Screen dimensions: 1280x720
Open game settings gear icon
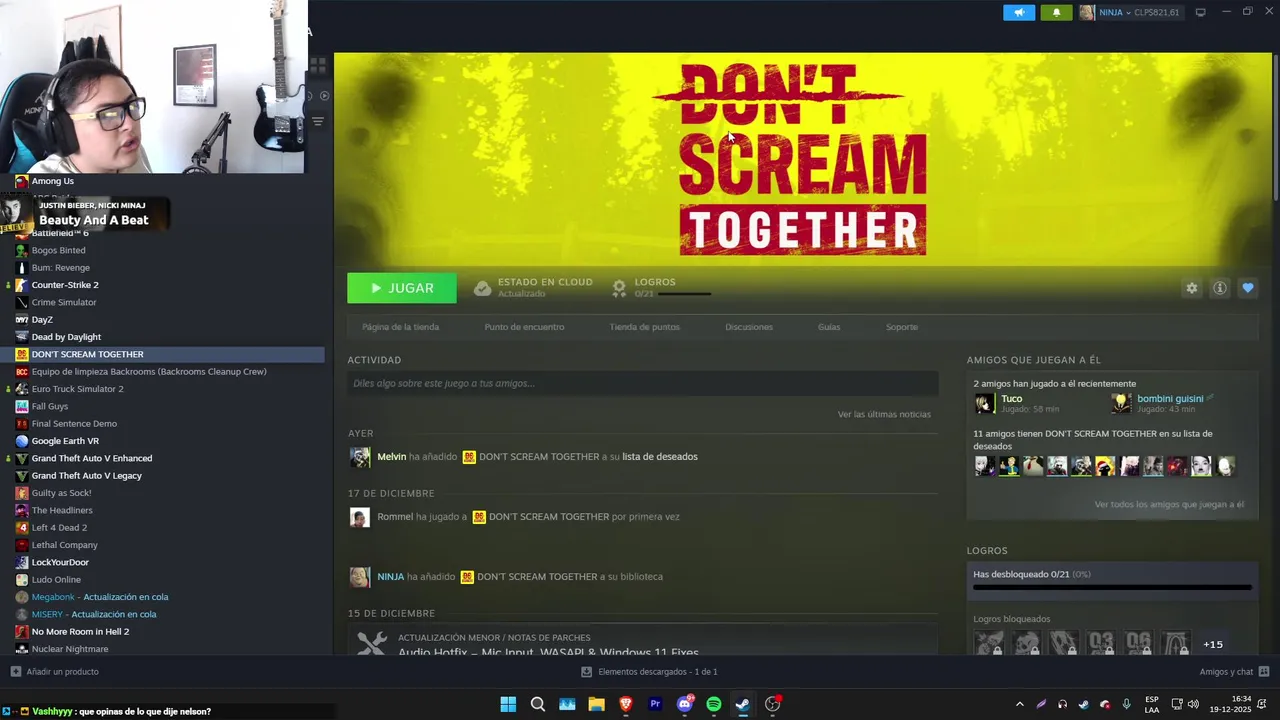point(1191,288)
